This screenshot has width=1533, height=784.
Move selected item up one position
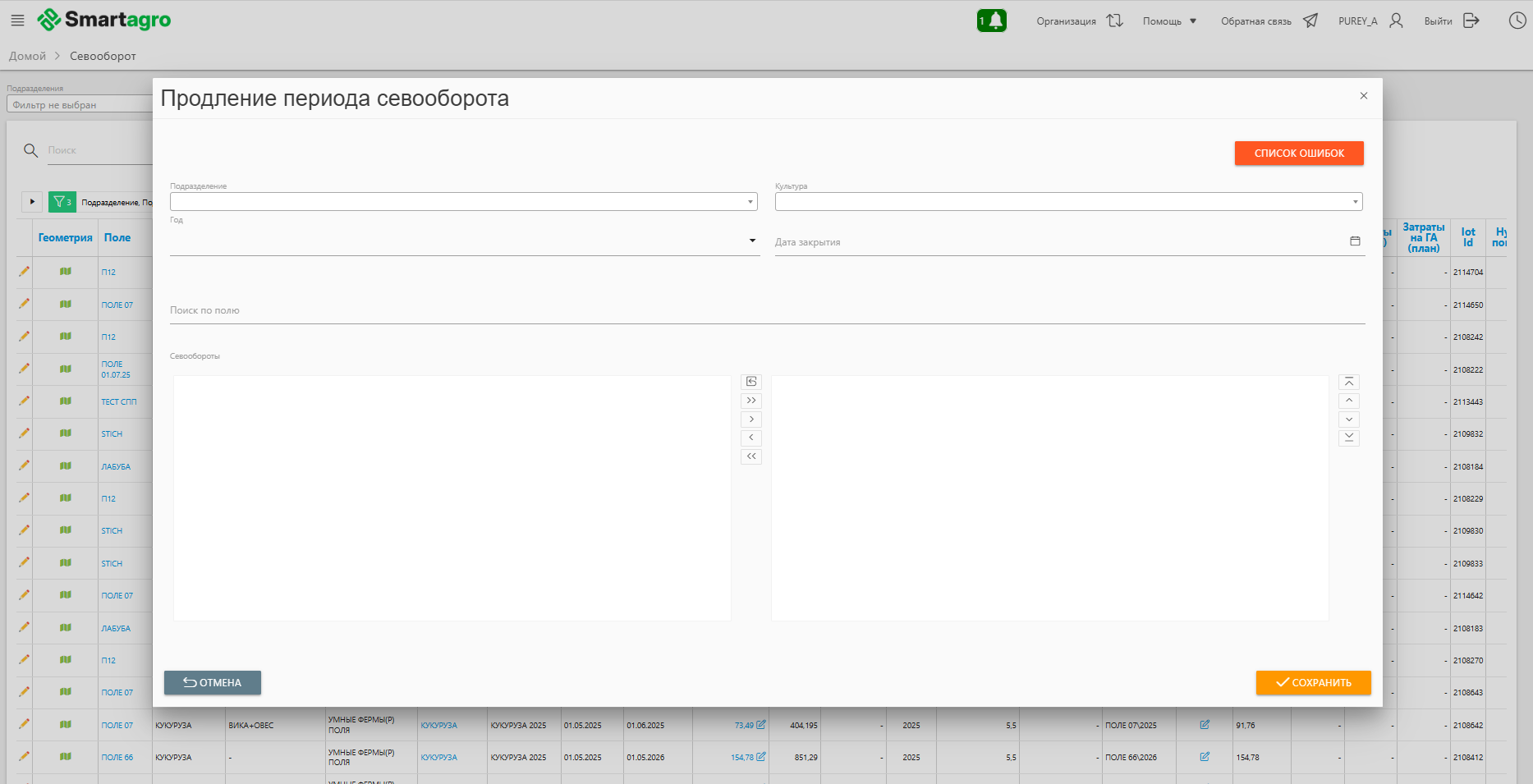[x=1348, y=401]
